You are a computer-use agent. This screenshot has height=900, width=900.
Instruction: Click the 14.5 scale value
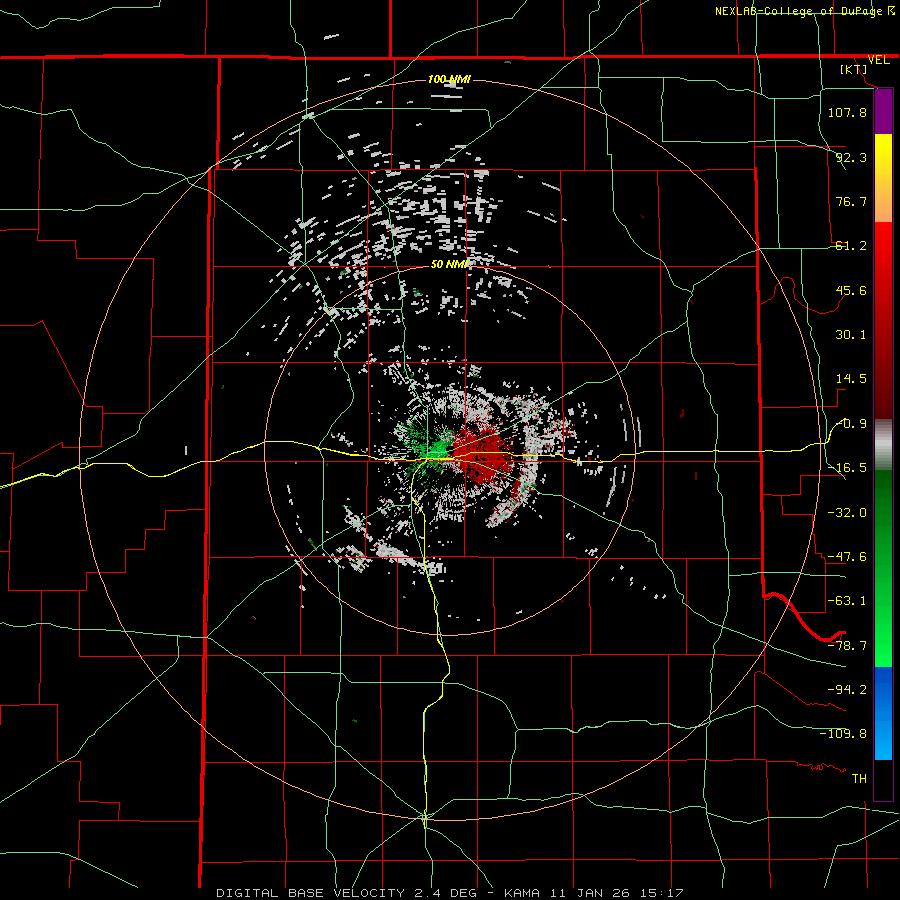point(851,379)
